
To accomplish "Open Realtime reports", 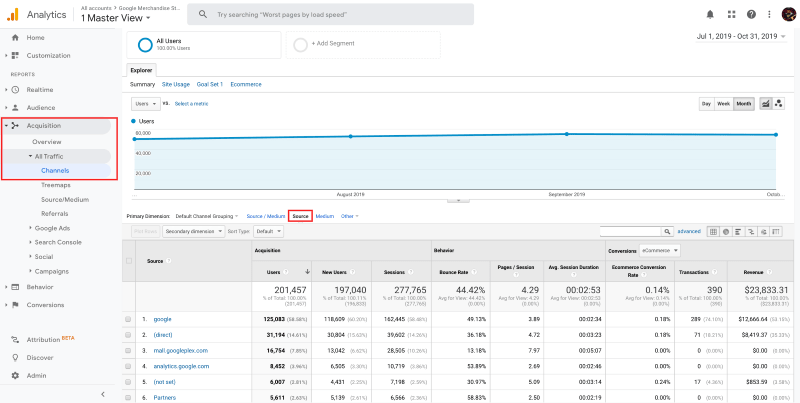I will point(40,89).
